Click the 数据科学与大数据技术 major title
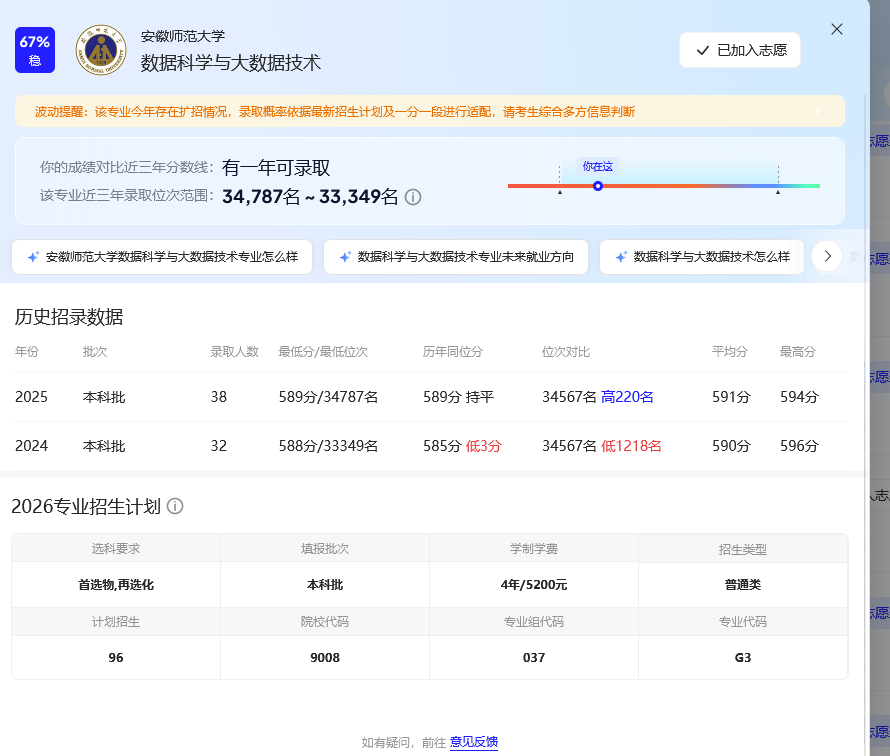Viewport: 890px width, 756px height. (231, 62)
